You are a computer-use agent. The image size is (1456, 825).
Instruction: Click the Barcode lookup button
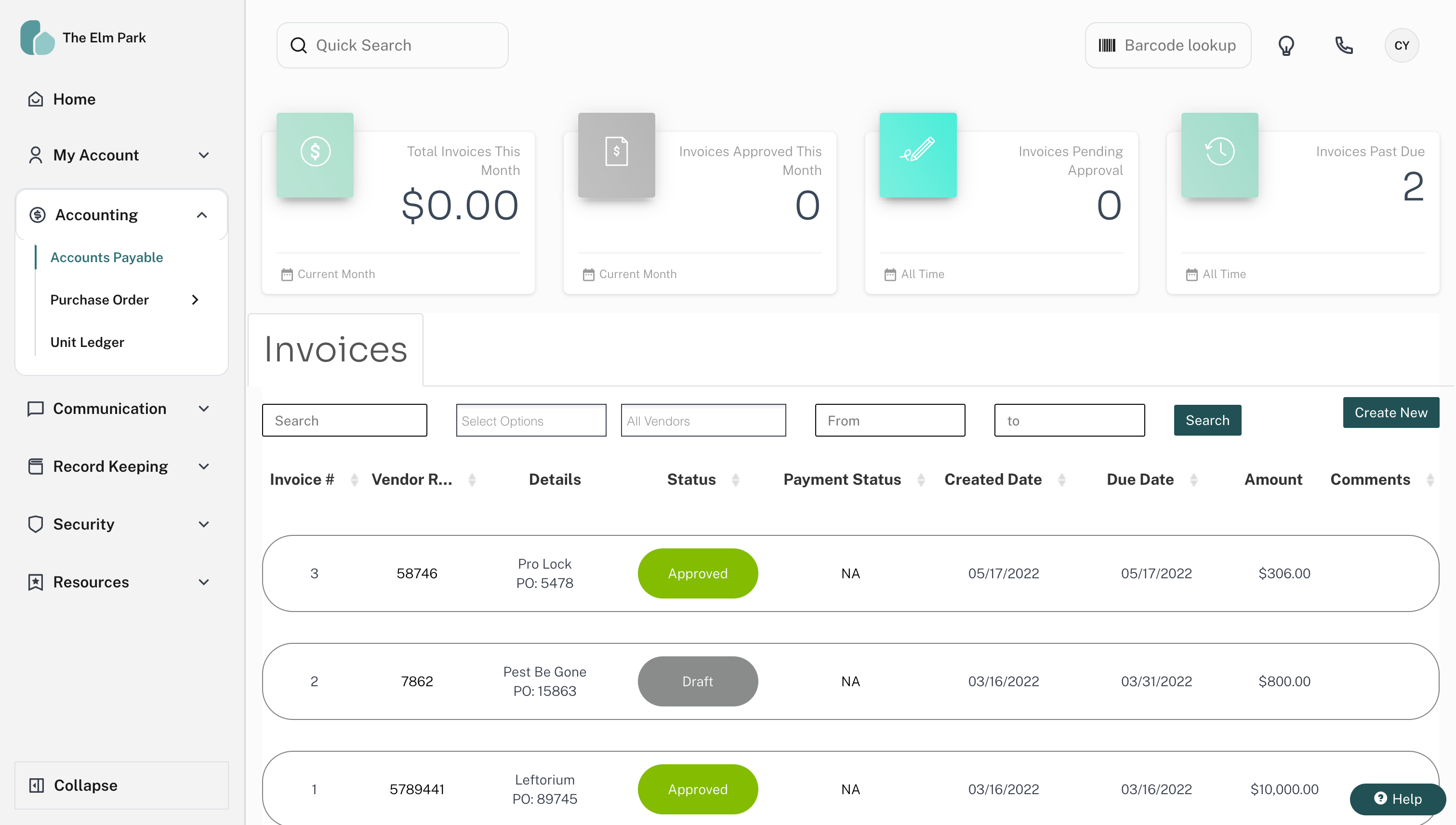1167,45
